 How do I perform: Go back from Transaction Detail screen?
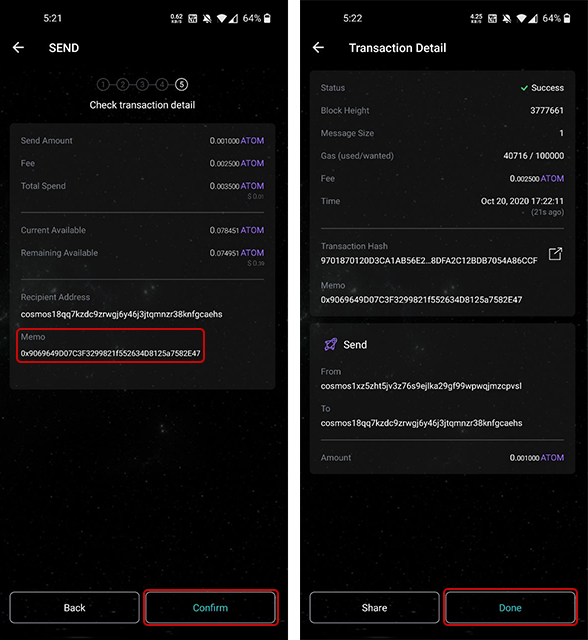[x=318, y=48]
